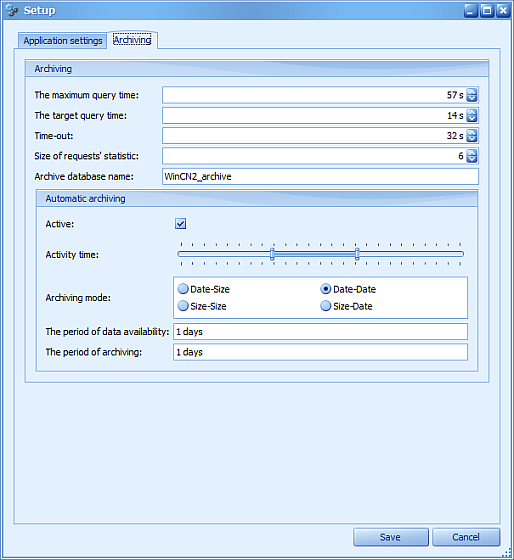The width and height of the screenshot is (514, 560).
Task: Click the period of archiving field
Action: click(320, 352)
